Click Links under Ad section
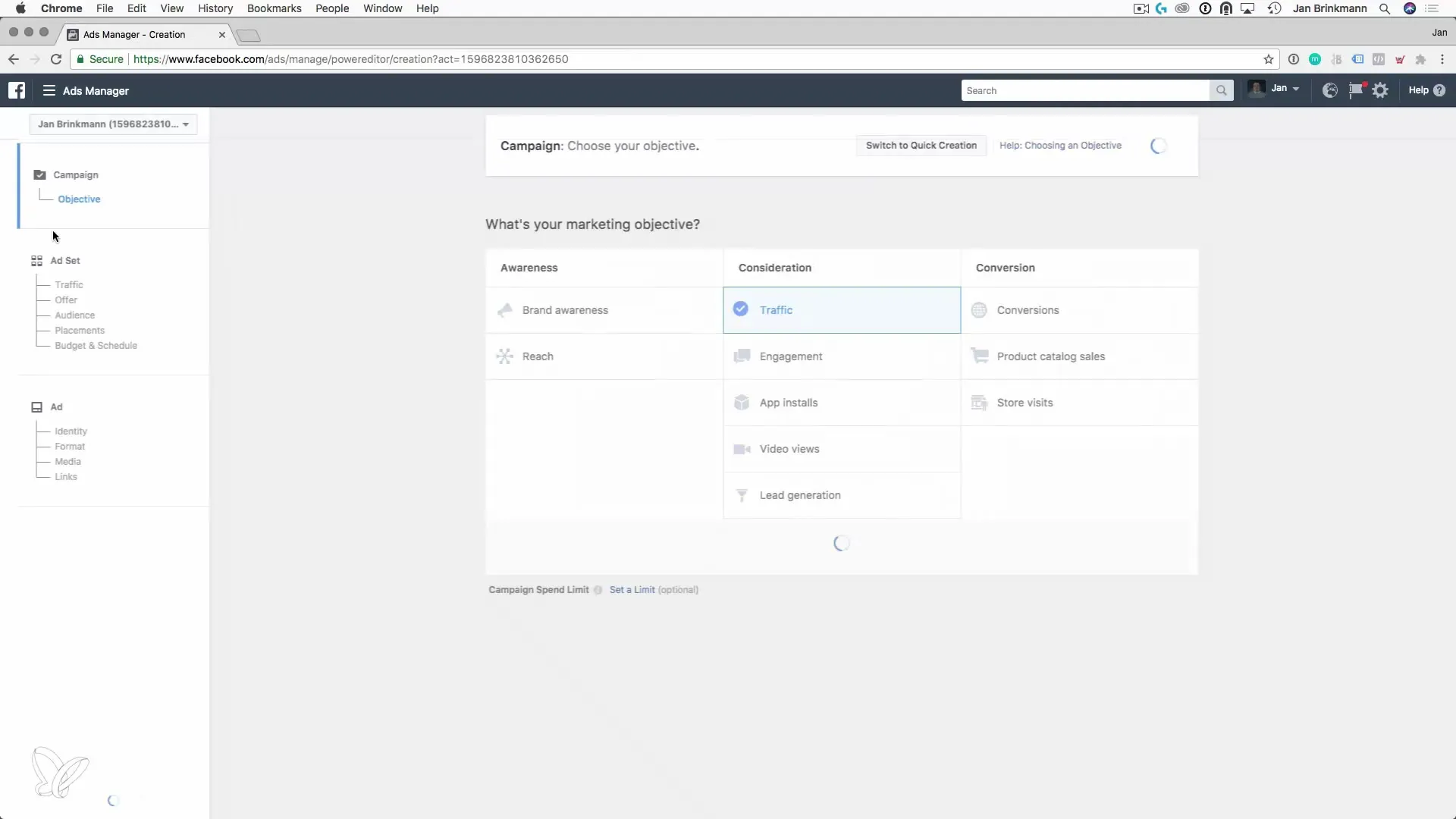Screen dimensions: 1456x819 tap(66, 477)
